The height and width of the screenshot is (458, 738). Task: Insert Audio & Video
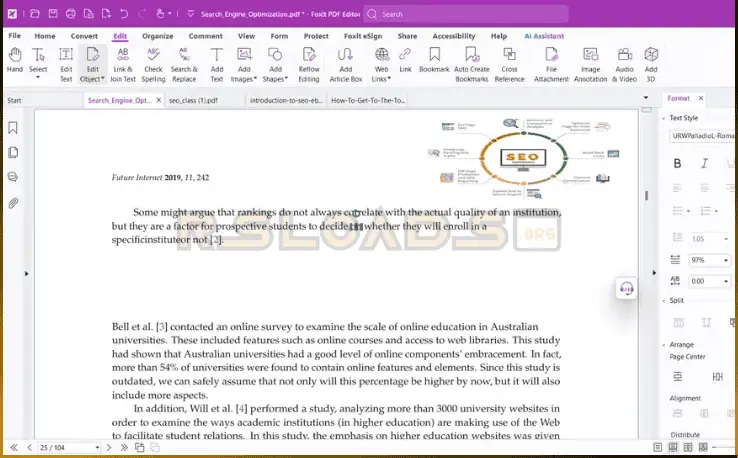625,65
